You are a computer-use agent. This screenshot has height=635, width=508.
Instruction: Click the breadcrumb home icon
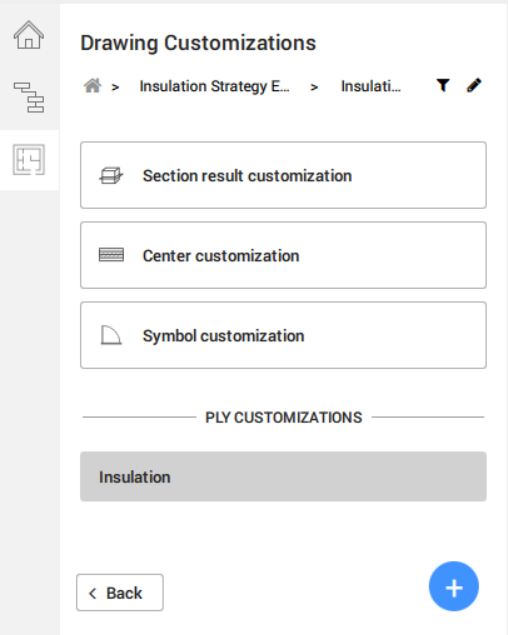pyautogui.click(x=92, y=86)
